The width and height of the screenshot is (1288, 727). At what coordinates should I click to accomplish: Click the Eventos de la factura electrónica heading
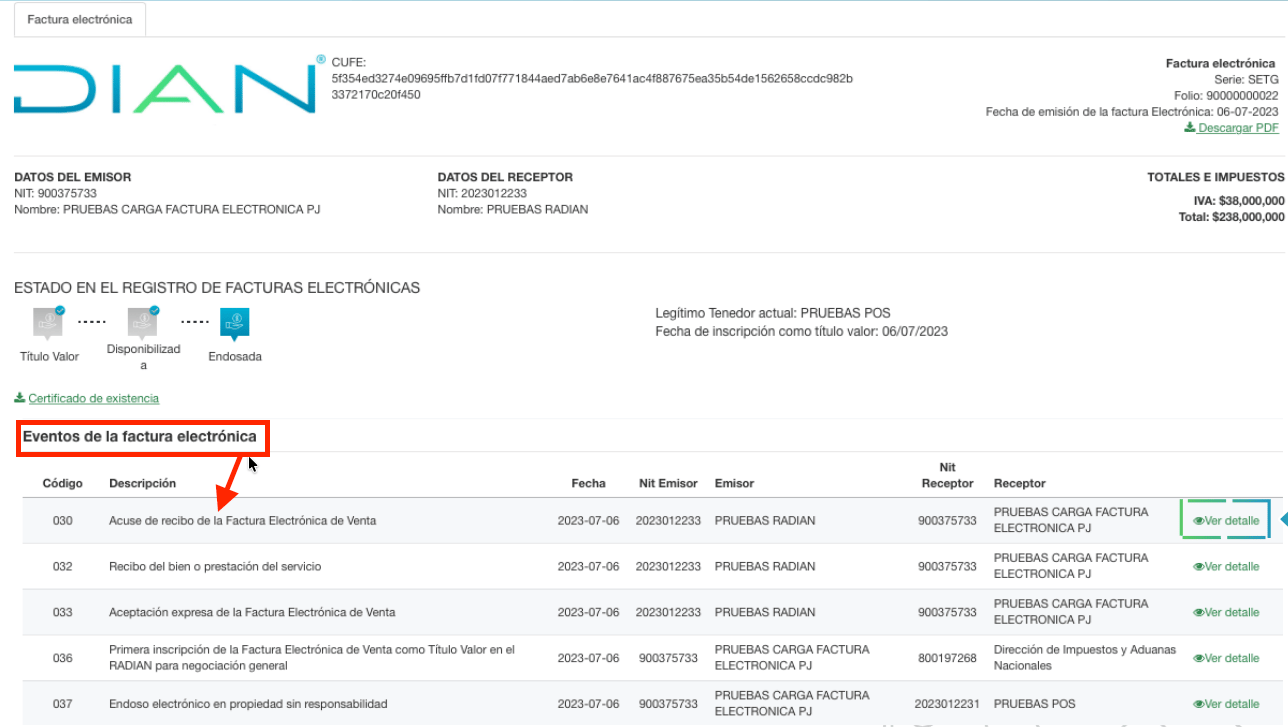pos(140,437)
